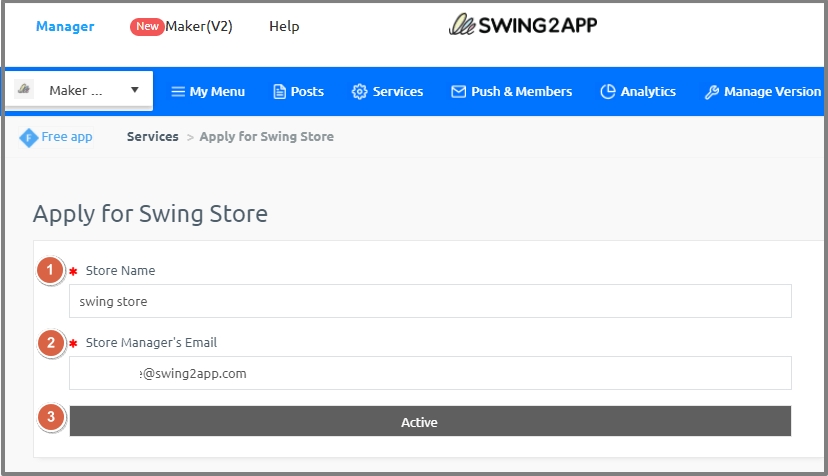Click the wrench icon for Manage Version
The width and height of the screenshot is (828, 476).
point(712,92)
